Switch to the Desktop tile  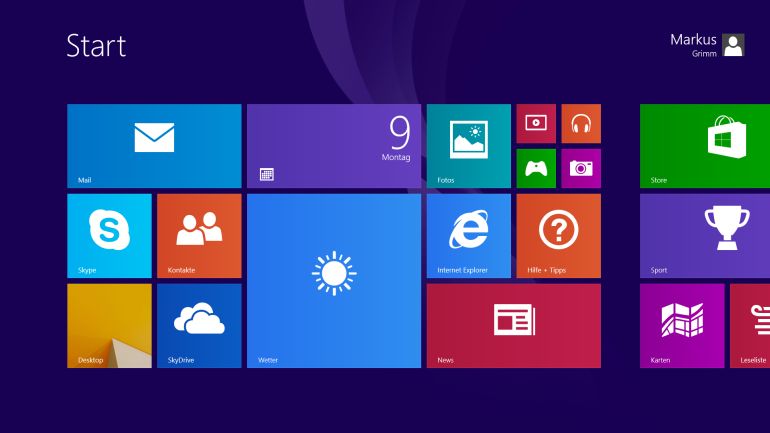[x=109, y=326]
